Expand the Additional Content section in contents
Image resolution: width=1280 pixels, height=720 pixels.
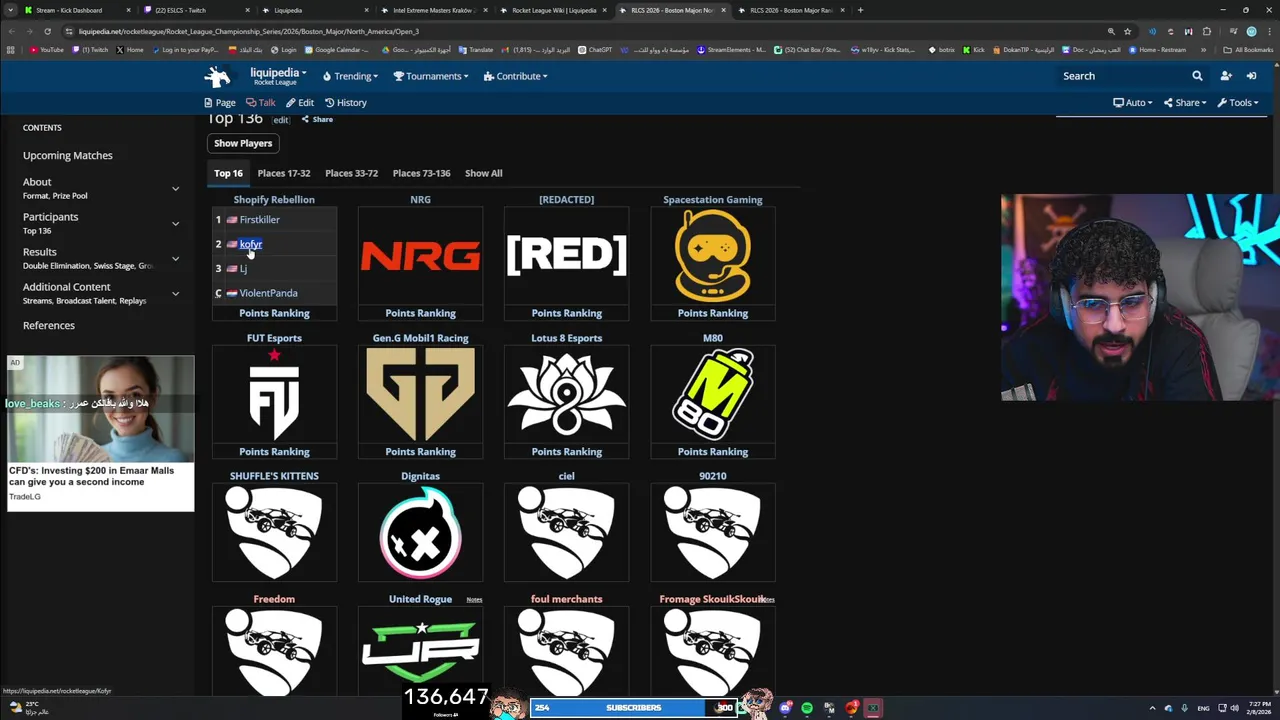pos(175,293)
